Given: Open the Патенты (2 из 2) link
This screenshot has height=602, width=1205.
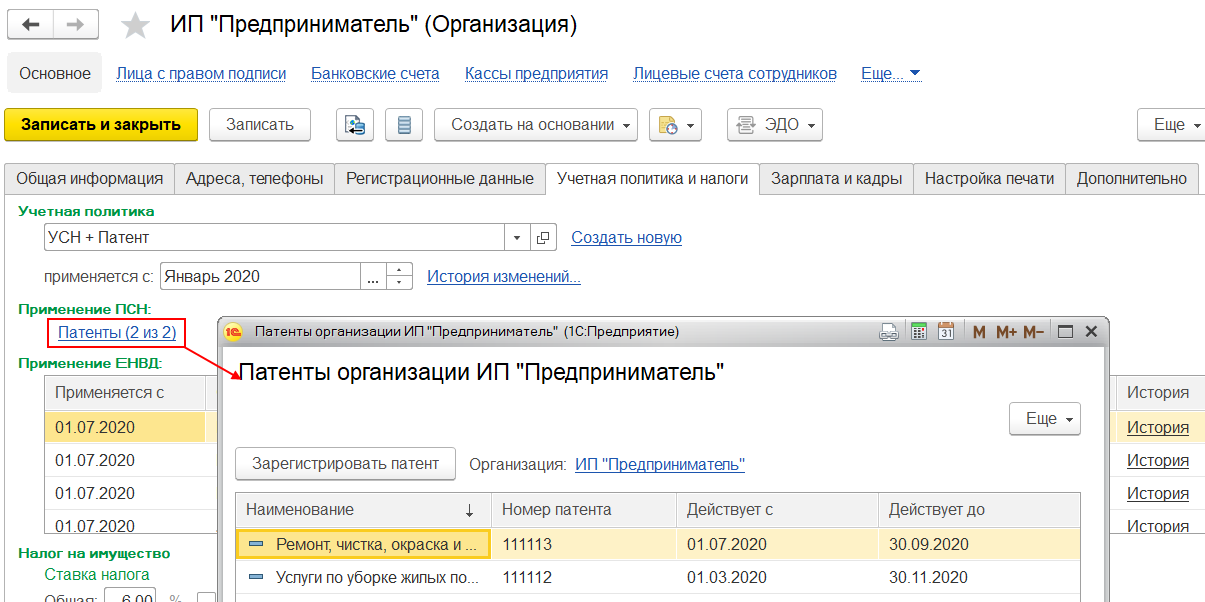Looking at the screenshot, I should pos(117,332).
